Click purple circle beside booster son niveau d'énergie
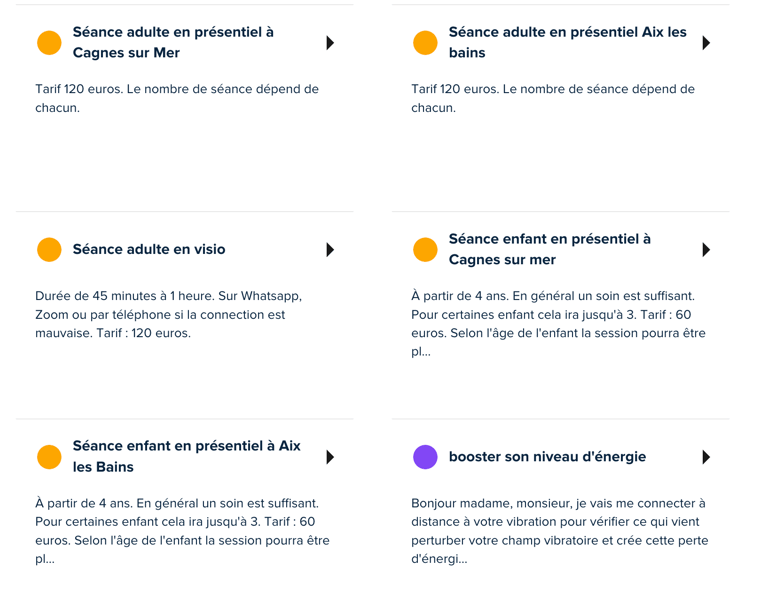This screenshot has height=616, width=768. coord(425,457)
